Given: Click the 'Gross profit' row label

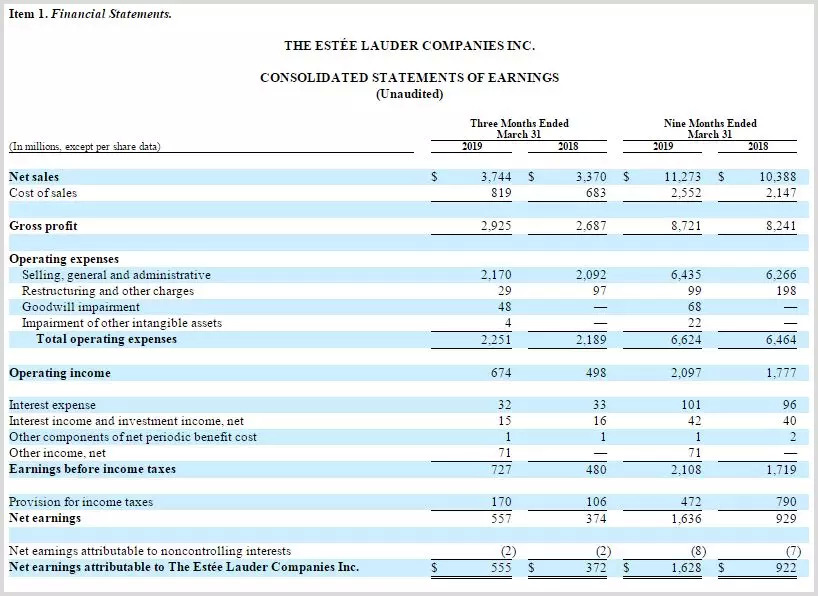Looking at the screenshot, I should [x=43, y=226].
